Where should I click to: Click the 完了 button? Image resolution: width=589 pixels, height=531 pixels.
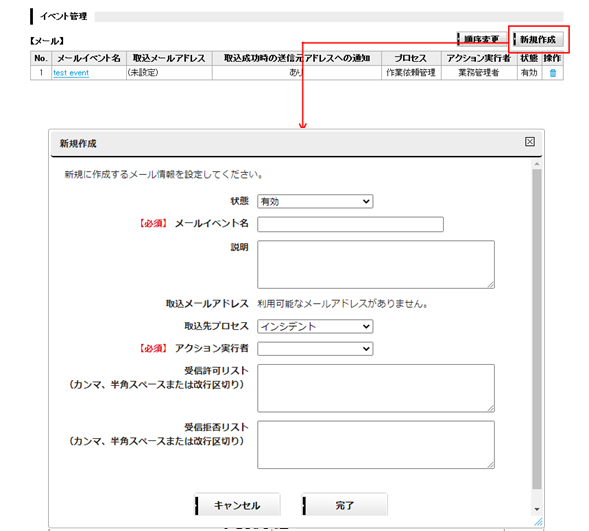tap(345, 505)
